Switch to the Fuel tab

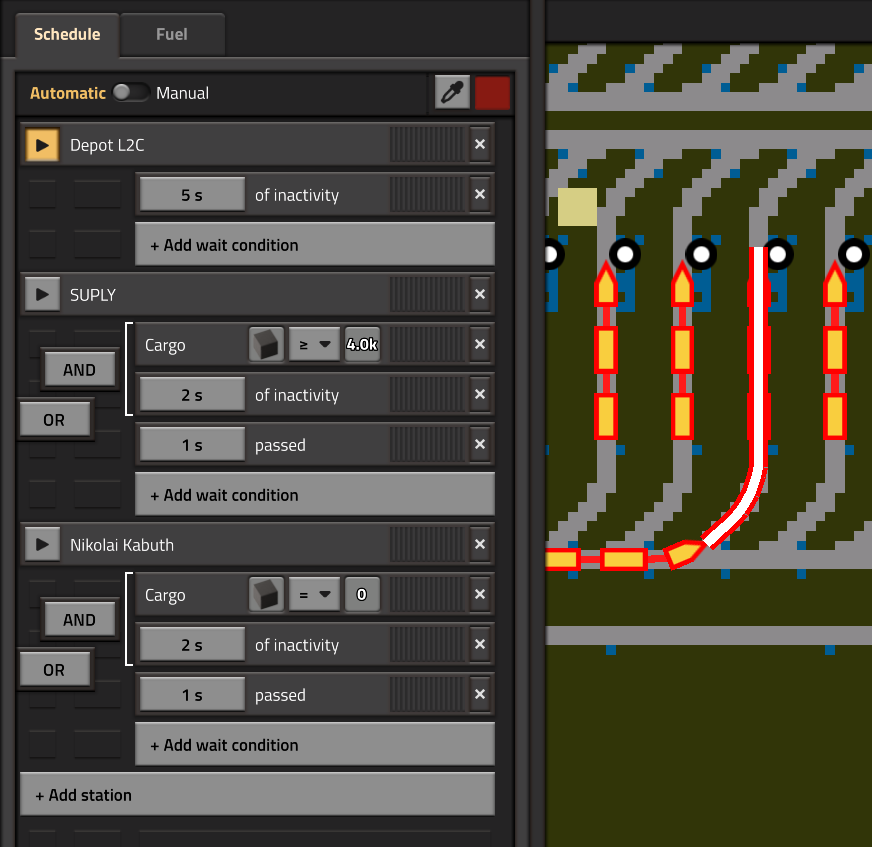pyautogui.click(x=171, y=34)
